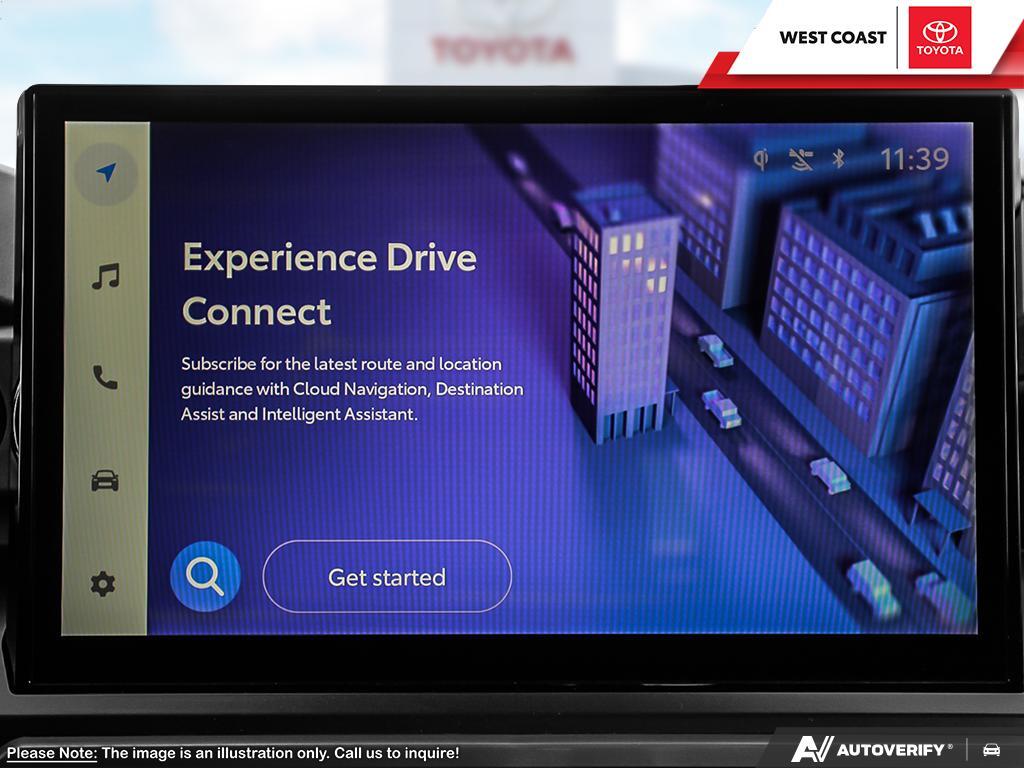1024x768 pixels.
Task: Tap the tall lit building illustration
Action: pos(622,310)
